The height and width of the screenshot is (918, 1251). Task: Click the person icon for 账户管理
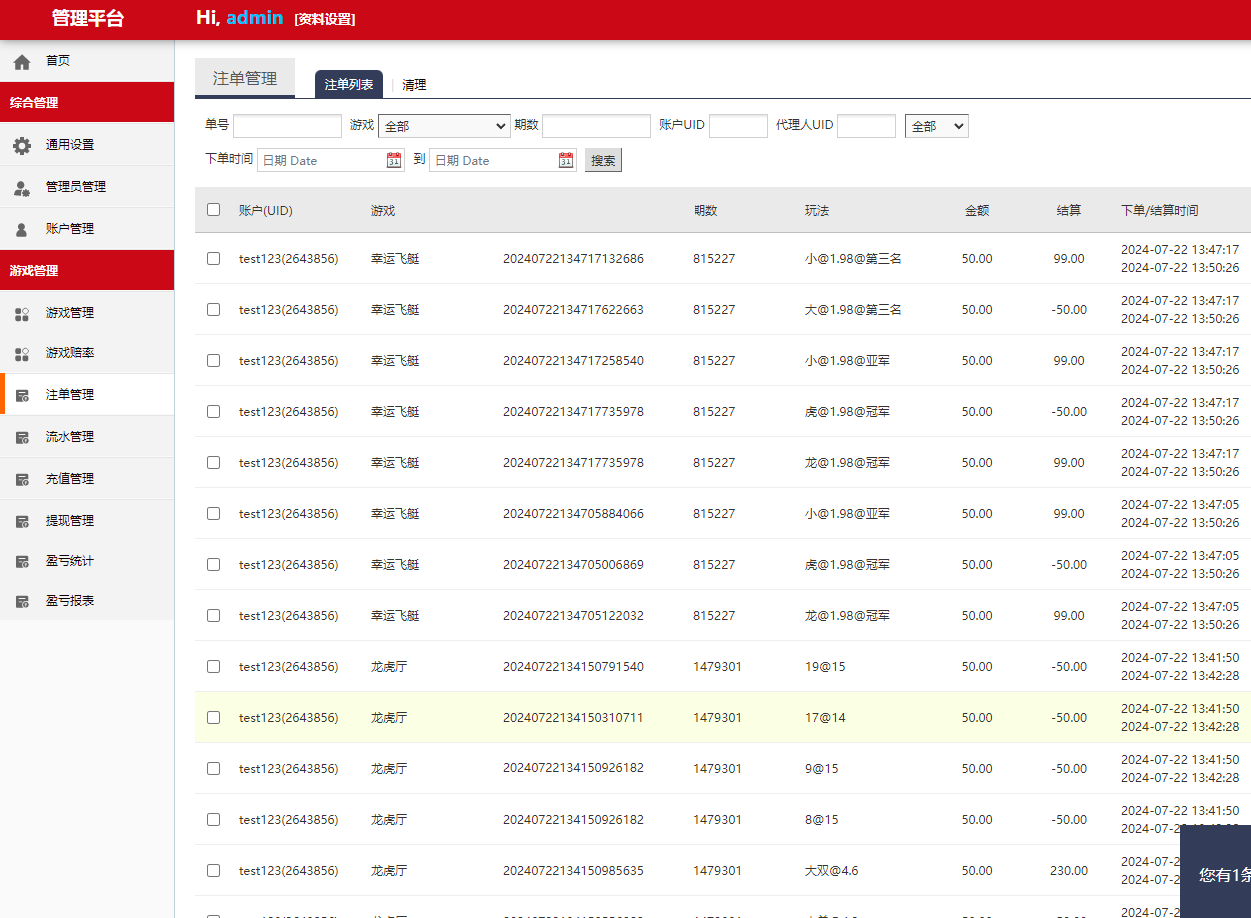tap(22, 229)
